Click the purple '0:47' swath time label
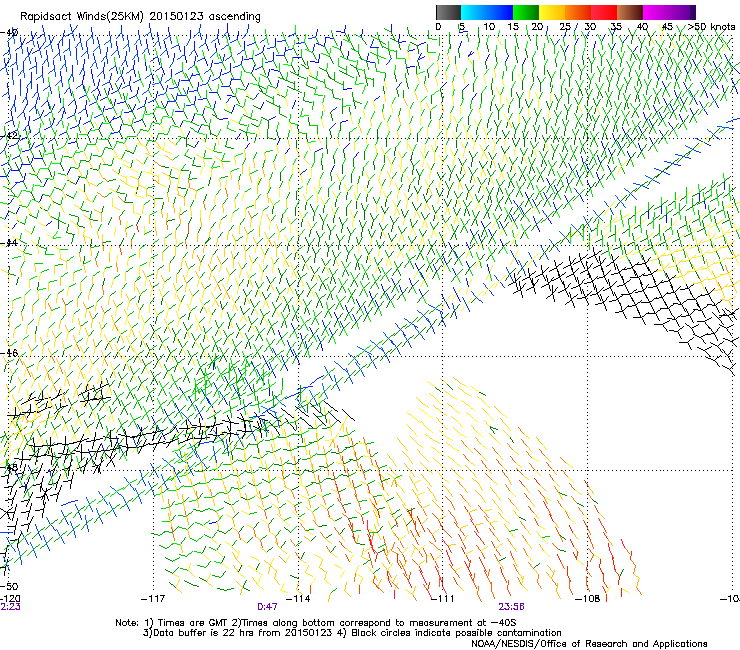 click(267, 607)
